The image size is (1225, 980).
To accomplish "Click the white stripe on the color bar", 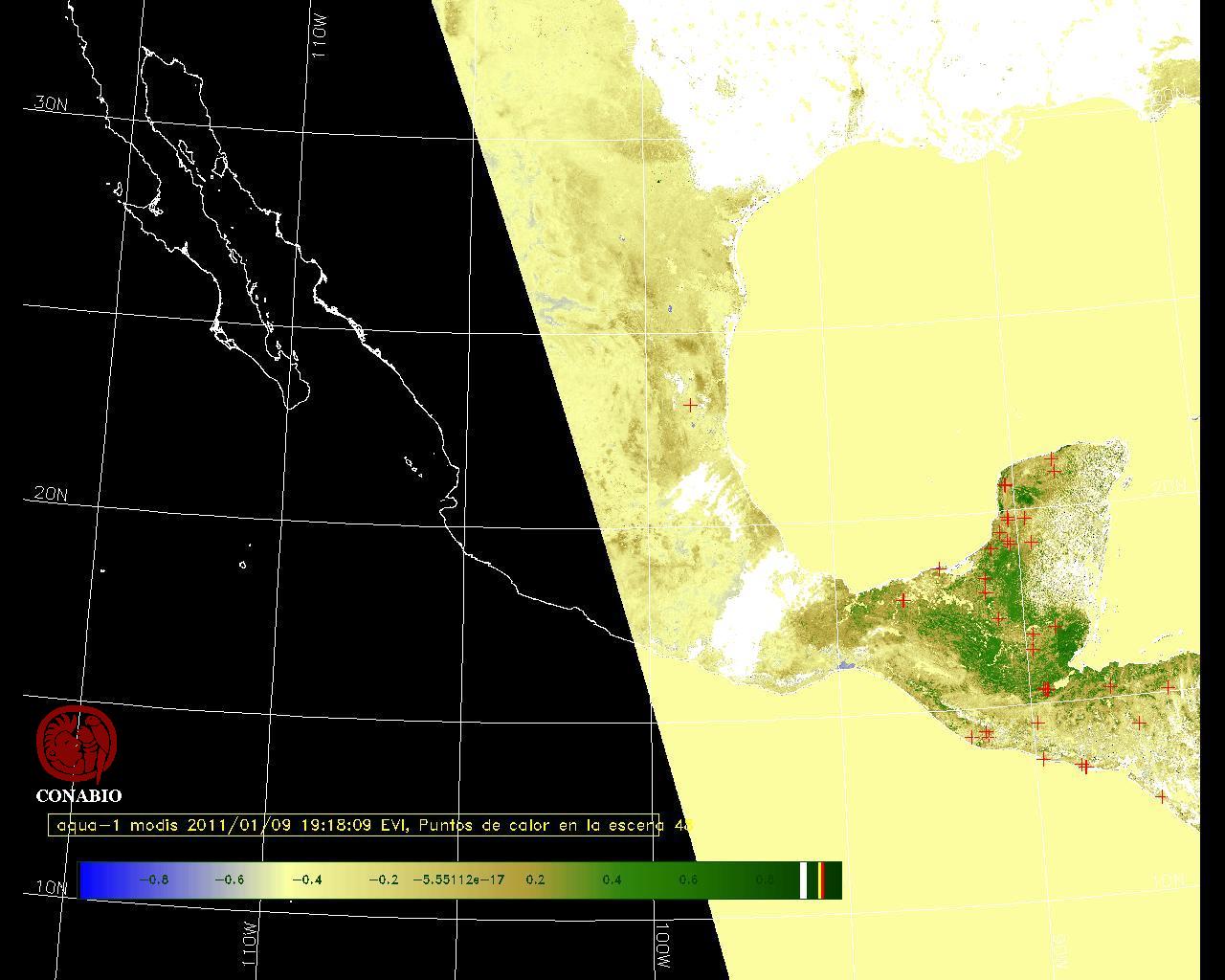I will pyautogui.click(x=804, y=880).
